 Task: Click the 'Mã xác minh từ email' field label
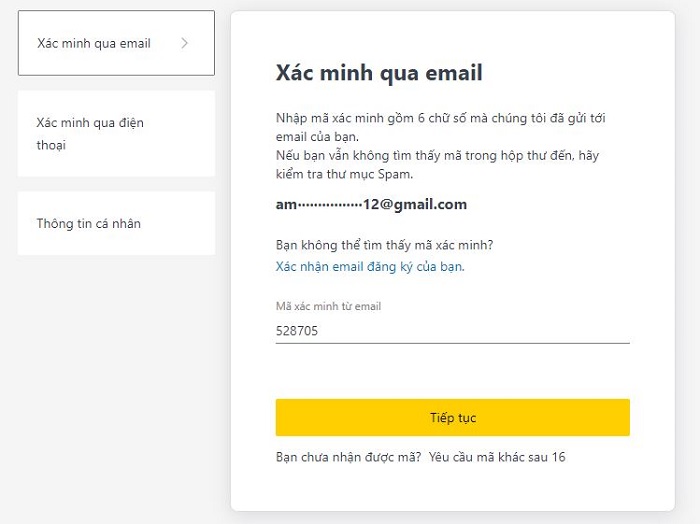(328, 306)
